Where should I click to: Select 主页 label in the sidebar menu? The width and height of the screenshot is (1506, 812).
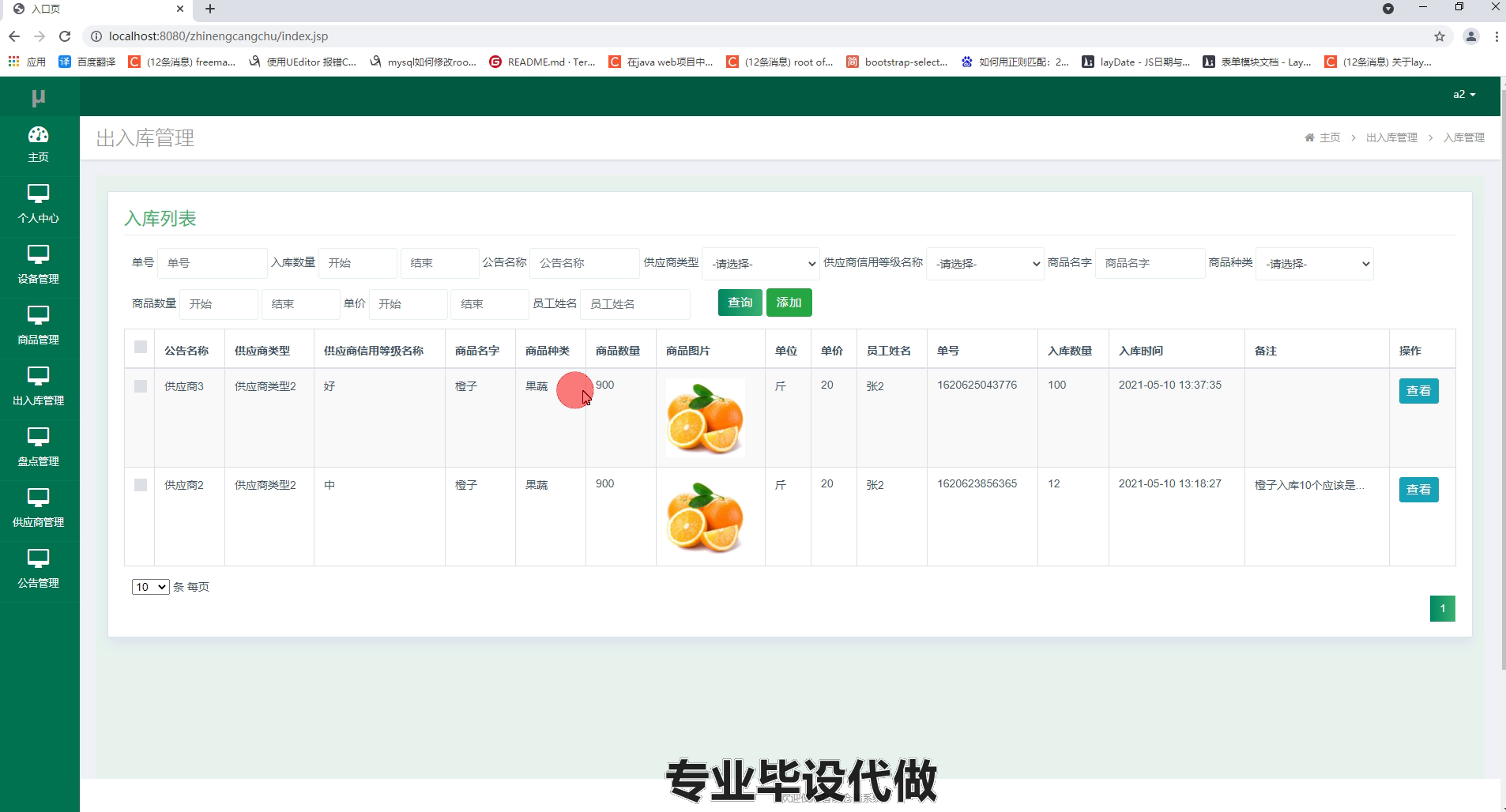coord(38,157)
